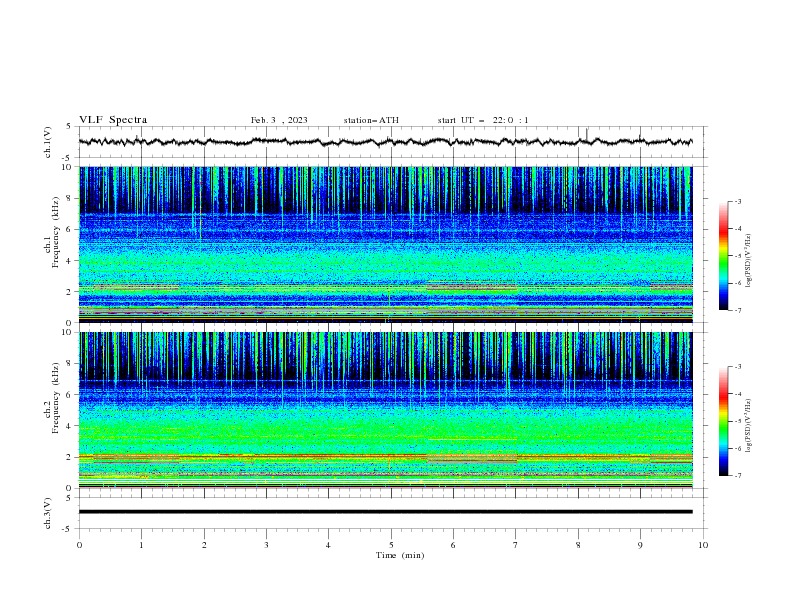Click the ch.1 spectrogram image
This screenshot has width=792, height=612.
click(x=385, y=244)
